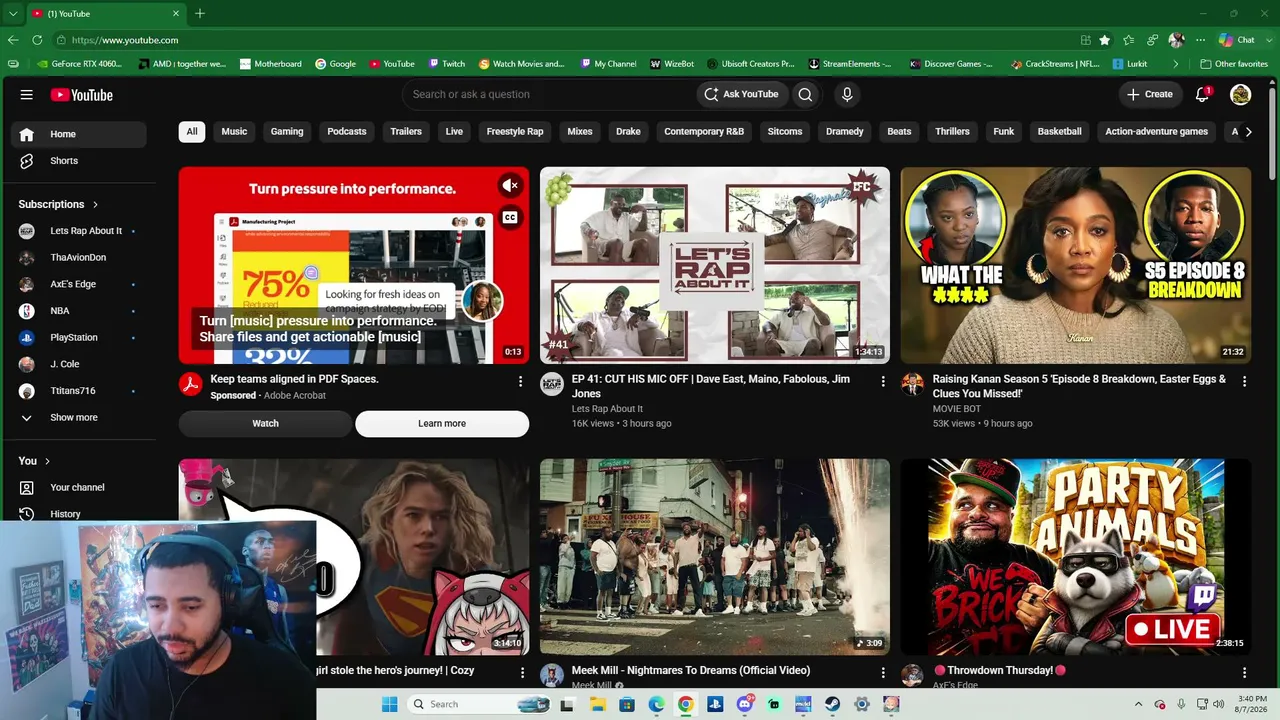
Task: Expand the Subscriptions section
Action: (x=59, y=204)
